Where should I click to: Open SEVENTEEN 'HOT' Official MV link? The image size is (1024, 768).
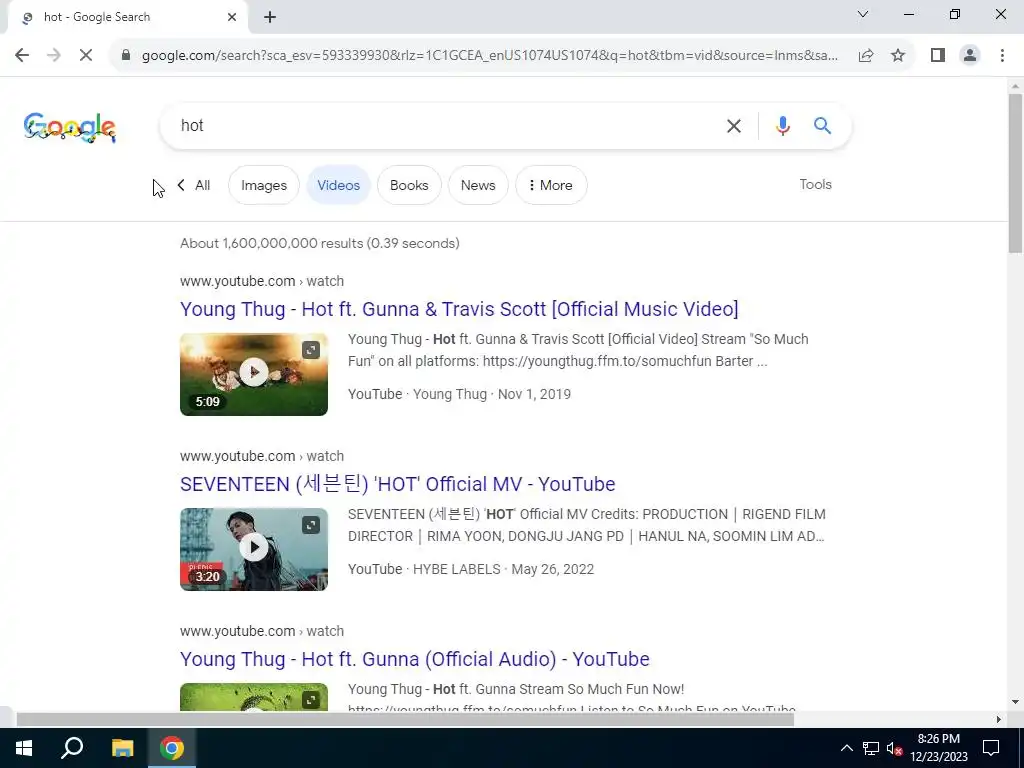click(x=397, y=484)
